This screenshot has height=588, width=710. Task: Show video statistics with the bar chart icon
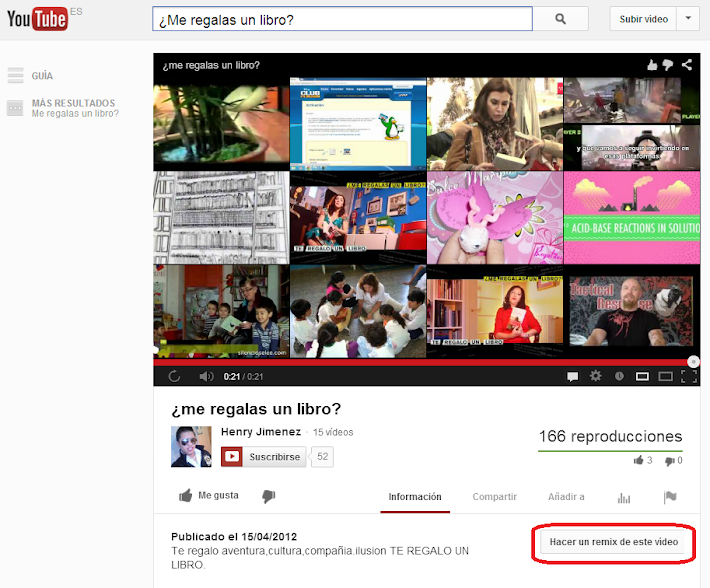[x=624, y=497]
